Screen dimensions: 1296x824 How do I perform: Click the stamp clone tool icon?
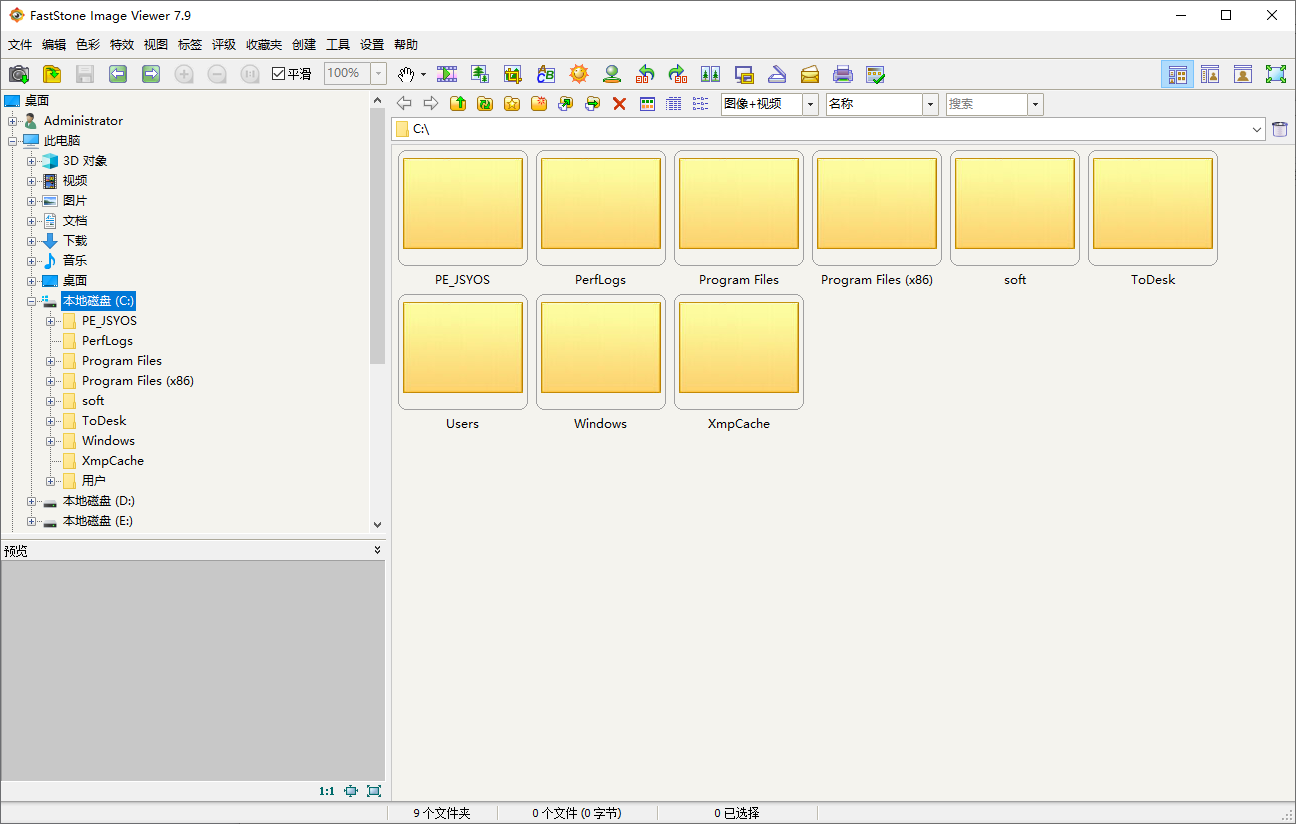point(612,74)
